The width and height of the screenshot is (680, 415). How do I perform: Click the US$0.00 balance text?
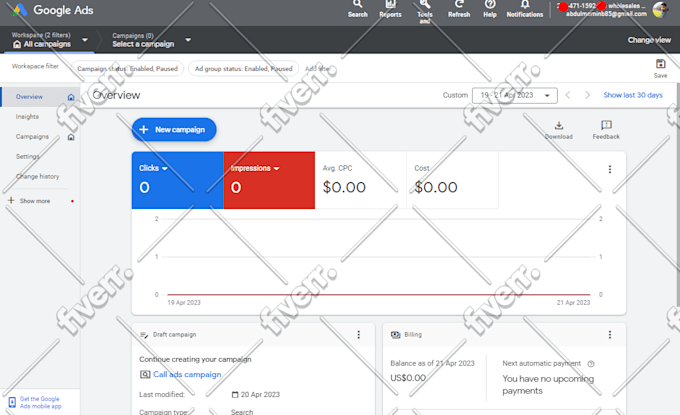[408, 378]
